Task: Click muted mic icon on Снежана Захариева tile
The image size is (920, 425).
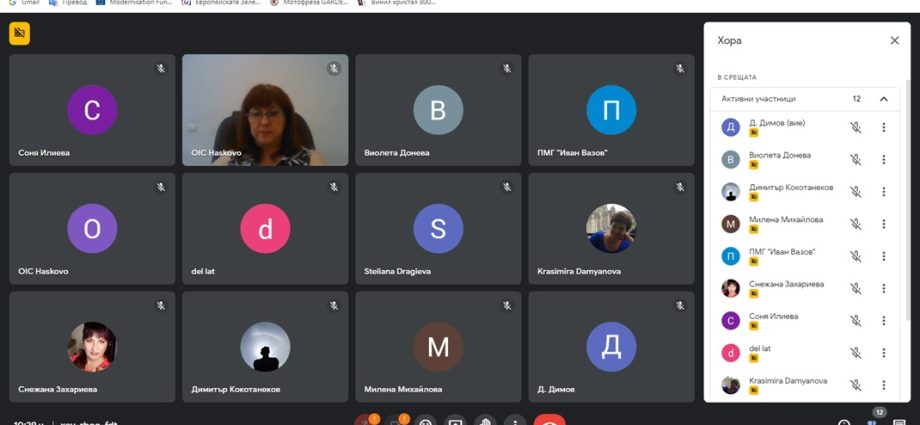Action: point(160,305)
